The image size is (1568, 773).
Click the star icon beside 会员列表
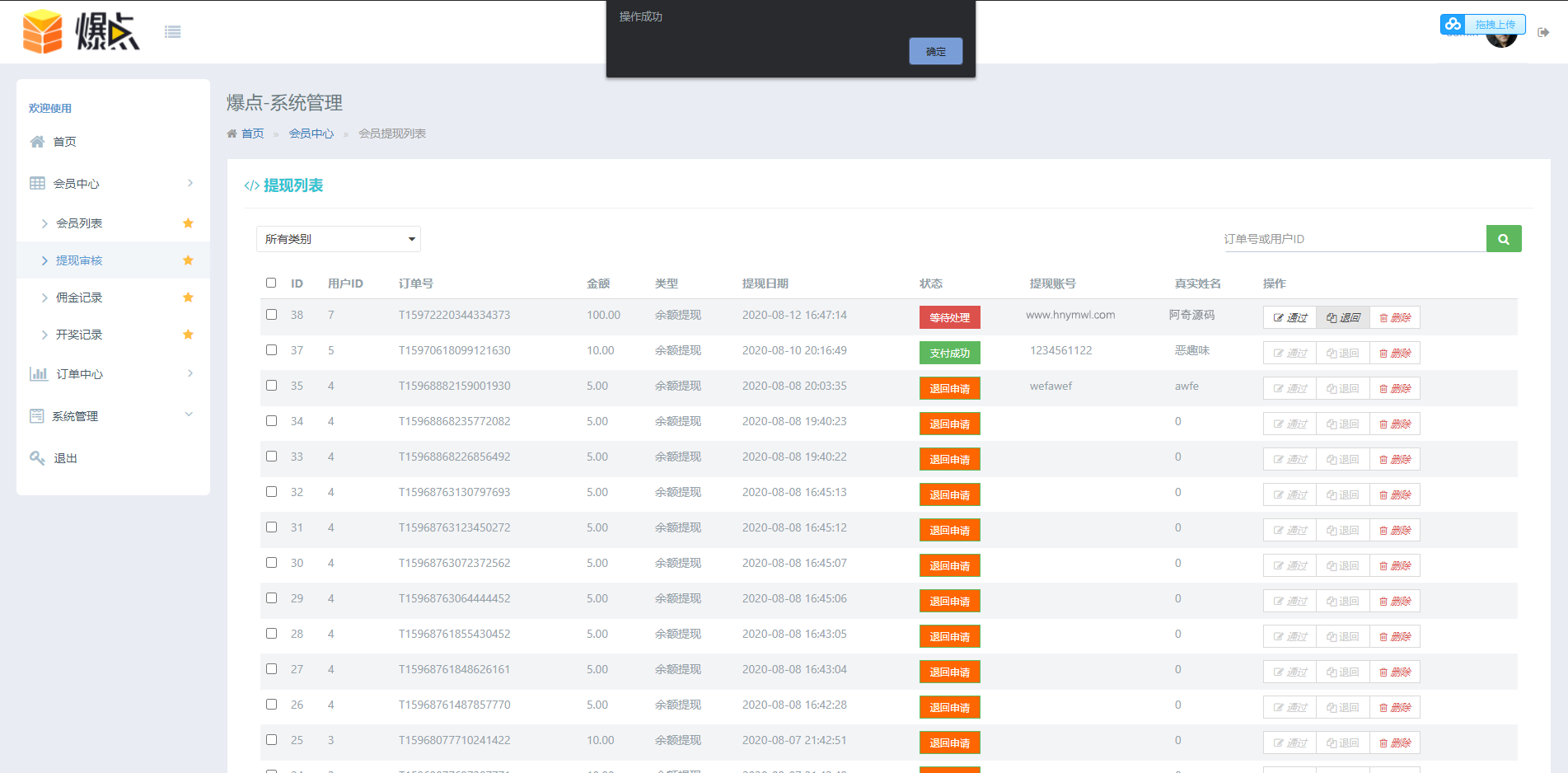188,223
